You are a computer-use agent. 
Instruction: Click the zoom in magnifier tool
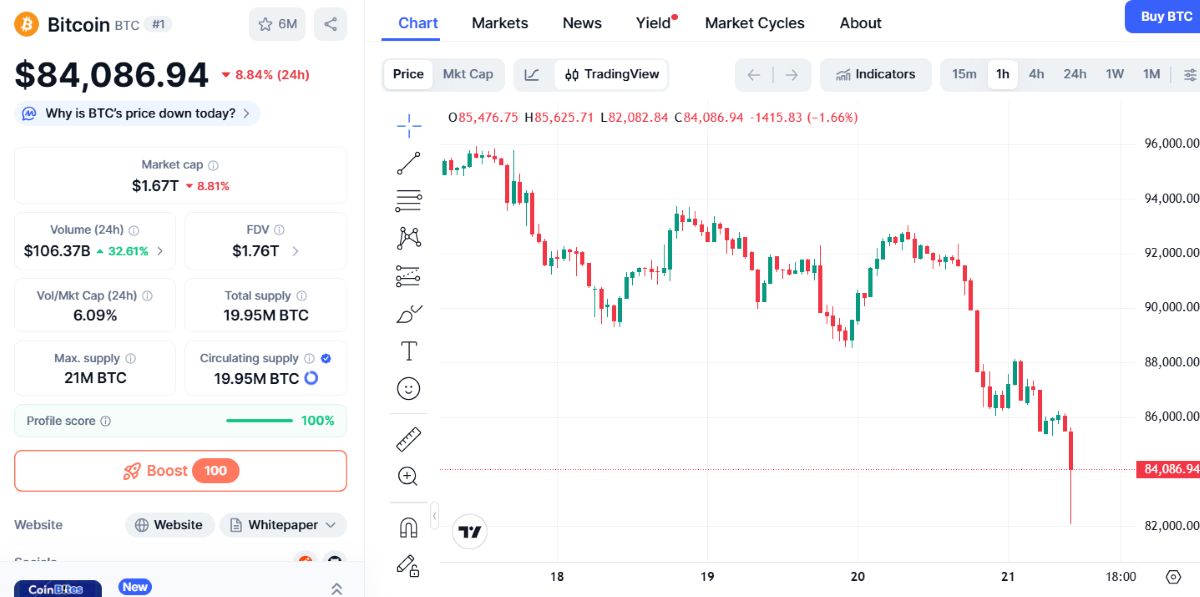pyautogui.click(x=408, y=476)
